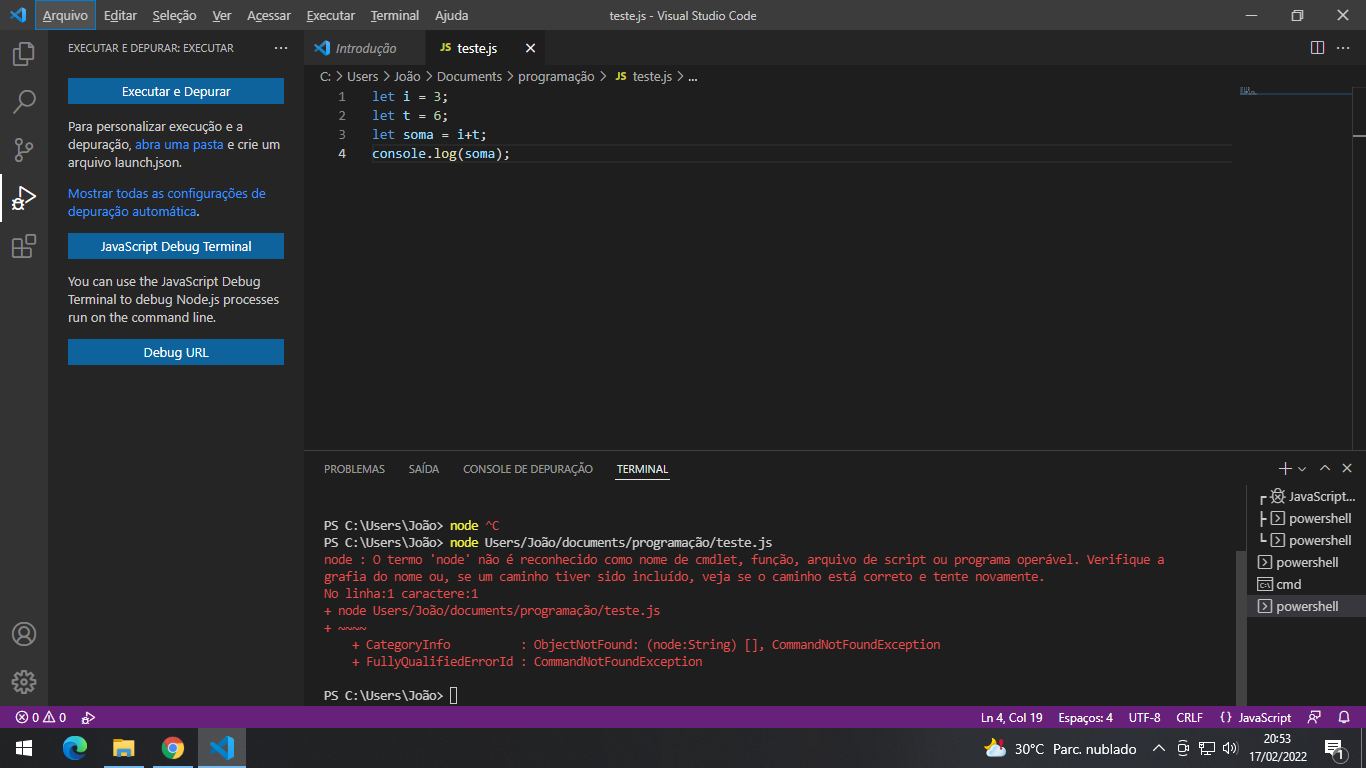
Task: Open the Accounts icon in activity bar
Action: tap(24, 634)
